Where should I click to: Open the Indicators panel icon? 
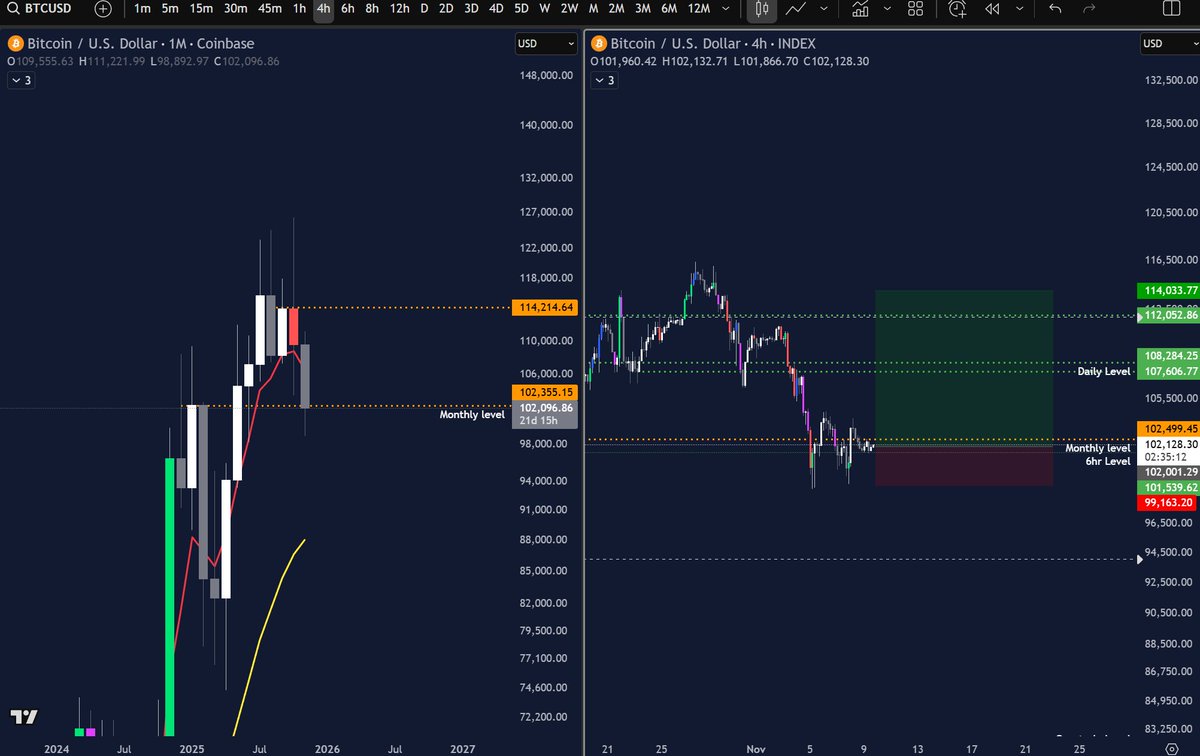tap(859, 10)
